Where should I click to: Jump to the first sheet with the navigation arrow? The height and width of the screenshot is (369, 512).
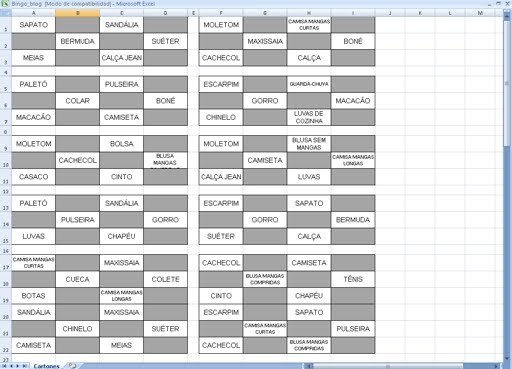point(4,366)
